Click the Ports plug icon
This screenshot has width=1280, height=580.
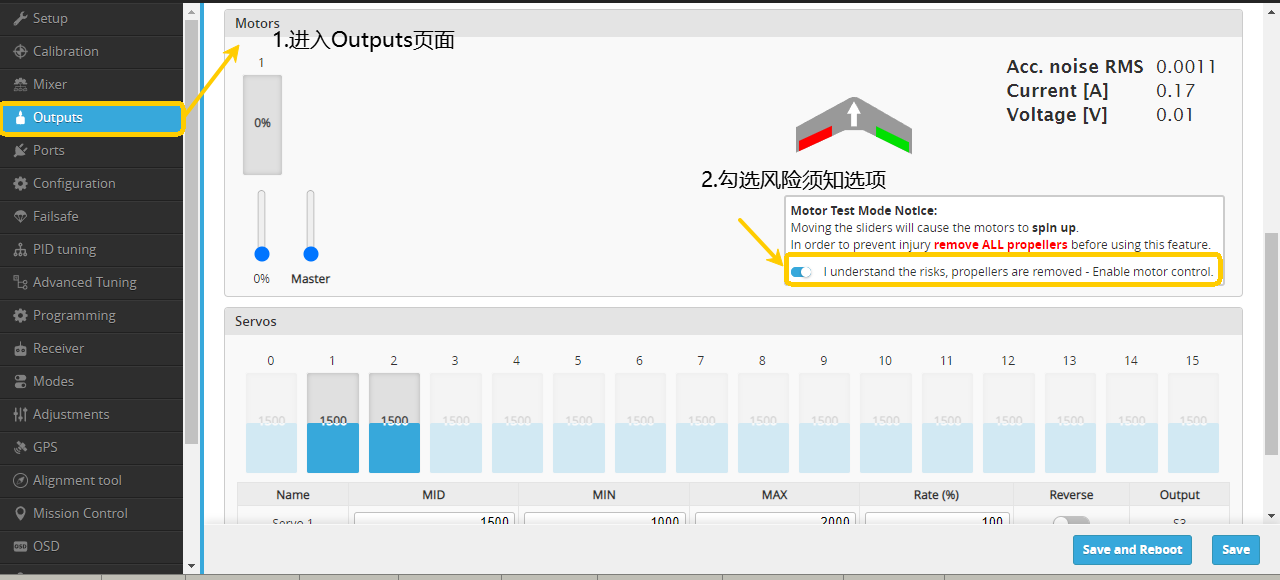point(20,150)
